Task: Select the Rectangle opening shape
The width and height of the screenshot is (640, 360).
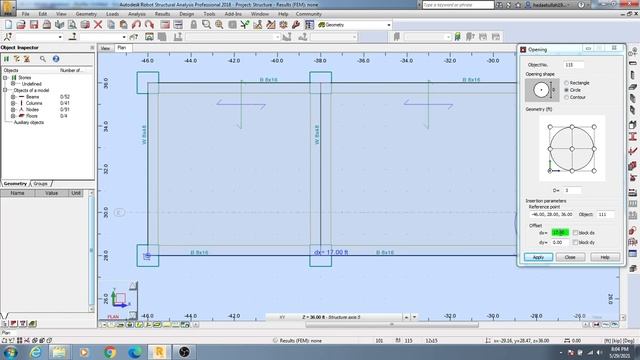Action: (567, 83)
